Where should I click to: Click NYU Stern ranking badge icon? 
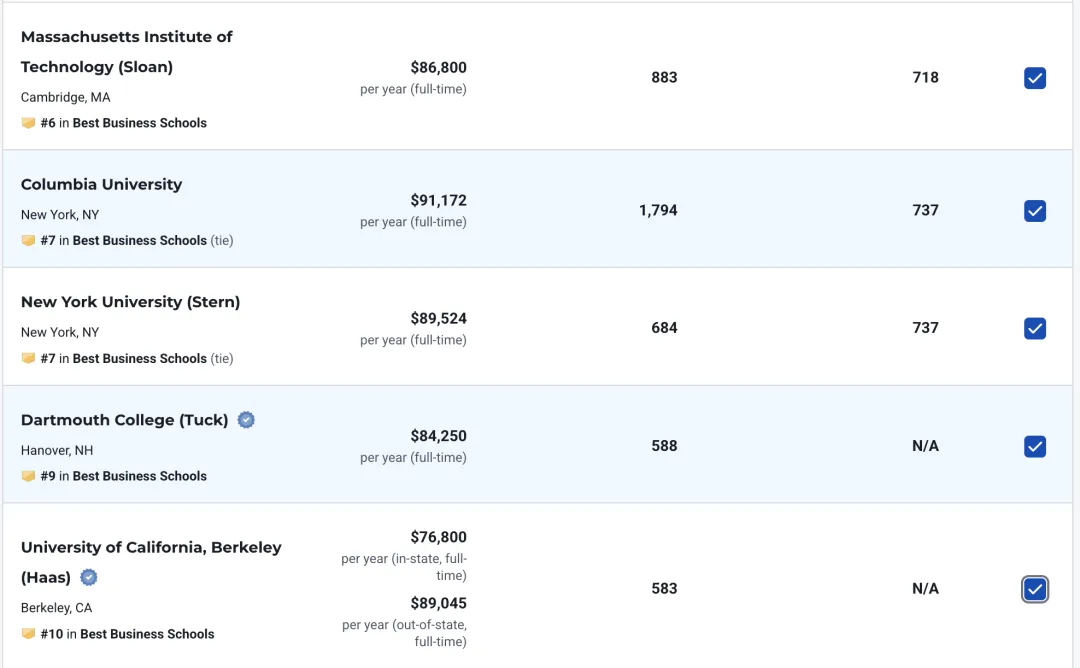coord(28,358)
